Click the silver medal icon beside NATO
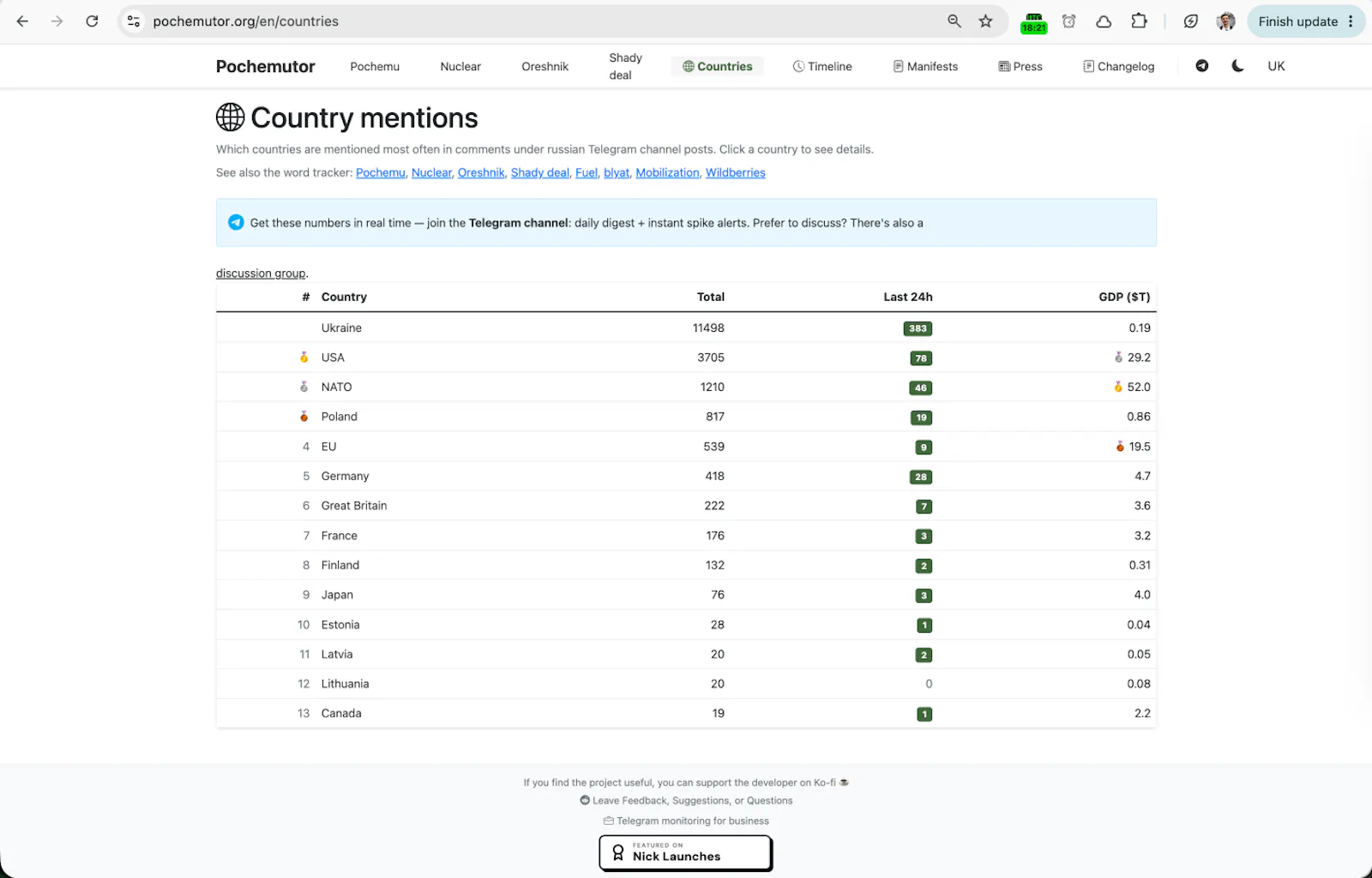 click(x=304, y=387)
